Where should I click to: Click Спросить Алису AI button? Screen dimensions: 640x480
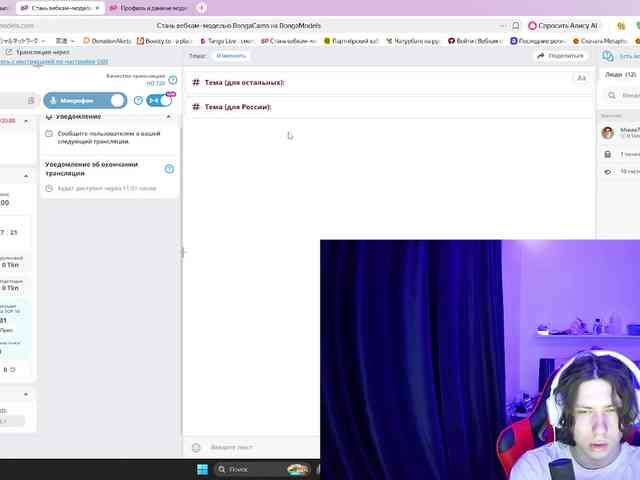(x=564, y=25)
